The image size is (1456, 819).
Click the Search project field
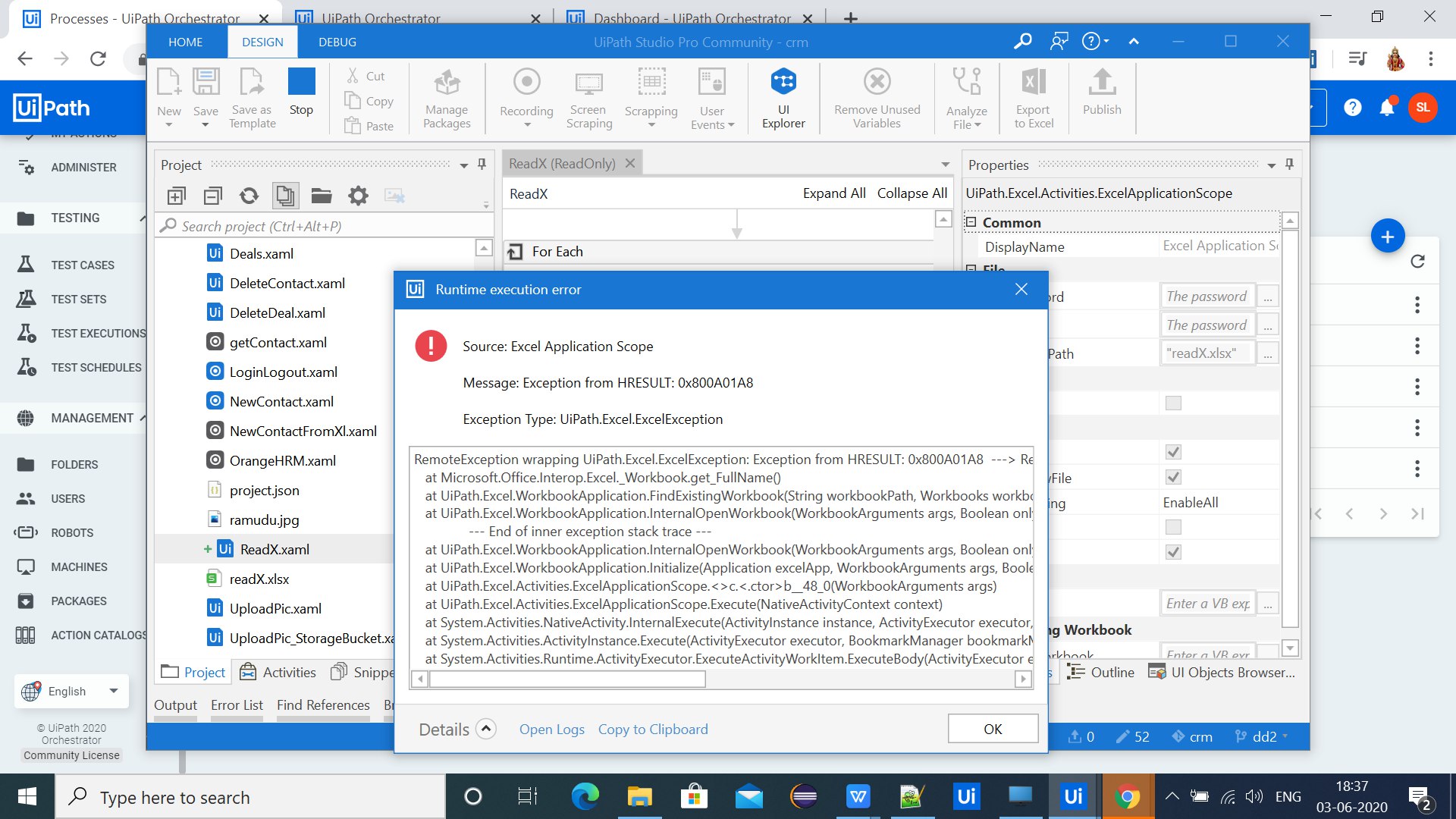325,226
